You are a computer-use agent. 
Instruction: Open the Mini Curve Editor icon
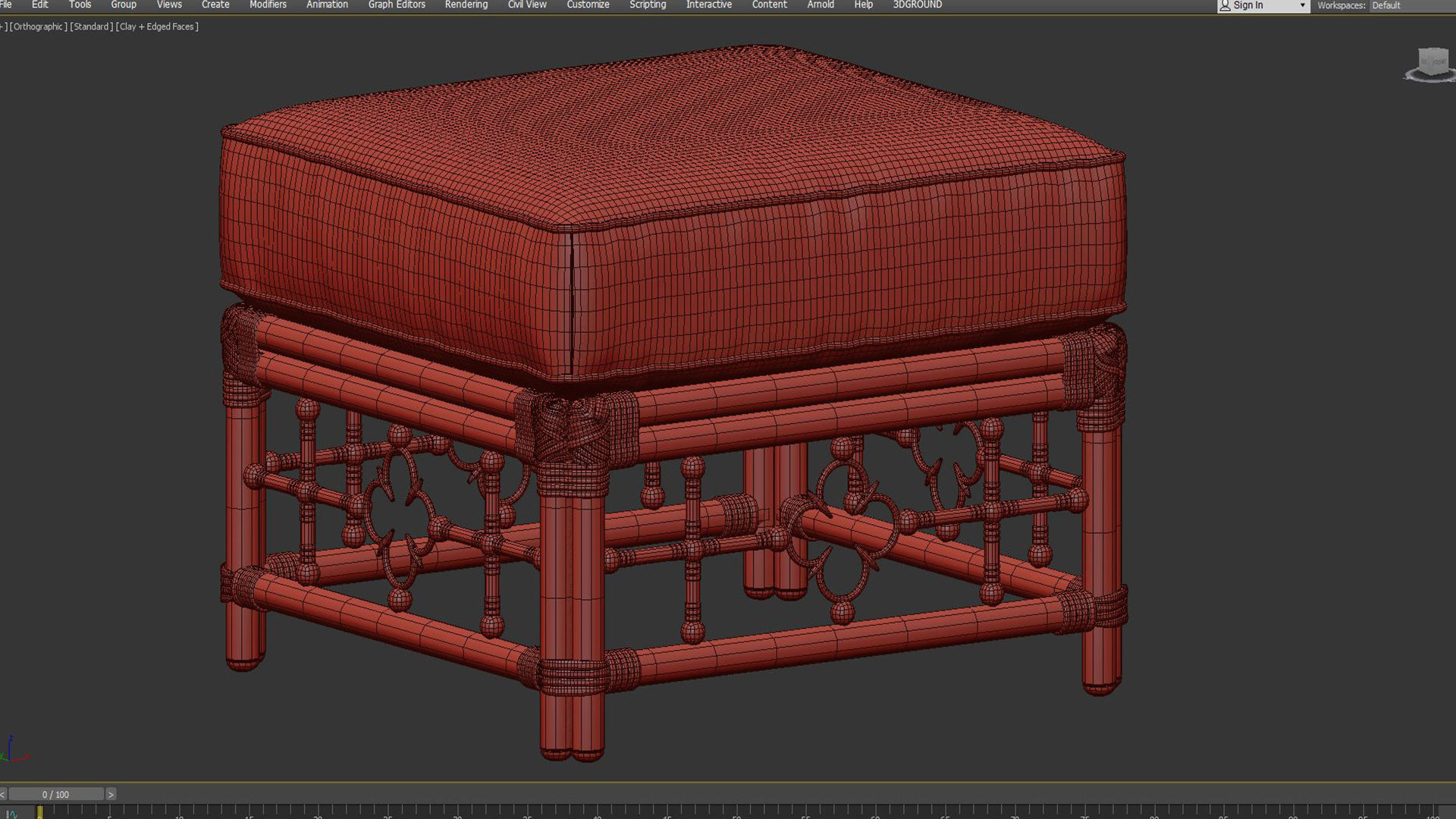[11, 814]
